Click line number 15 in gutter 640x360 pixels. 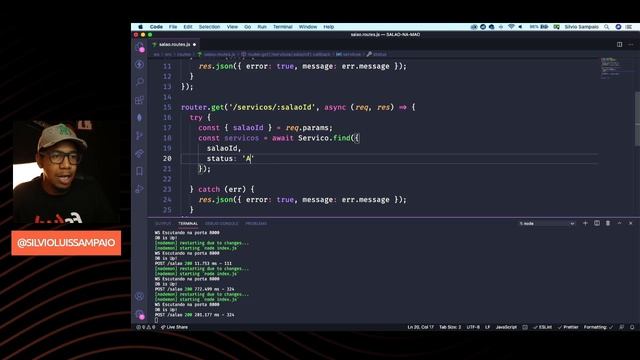coord(167,107)
